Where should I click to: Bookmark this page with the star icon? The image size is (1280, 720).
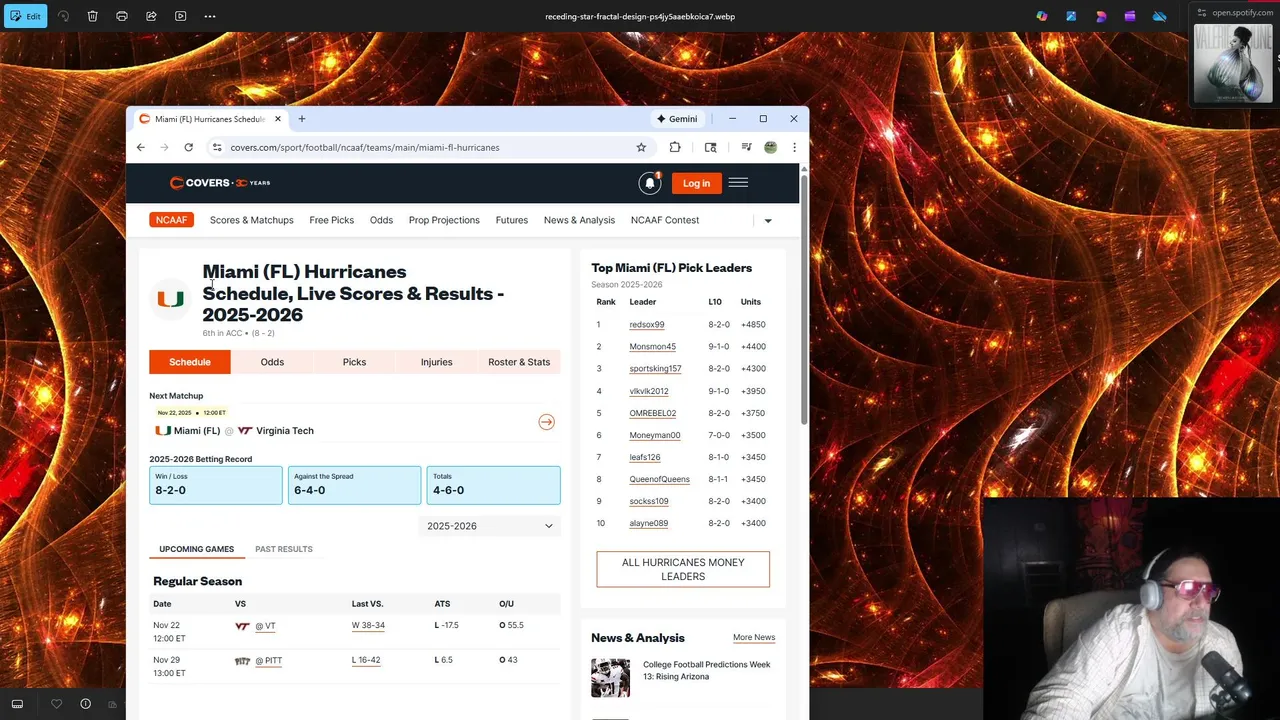point(641,147)
